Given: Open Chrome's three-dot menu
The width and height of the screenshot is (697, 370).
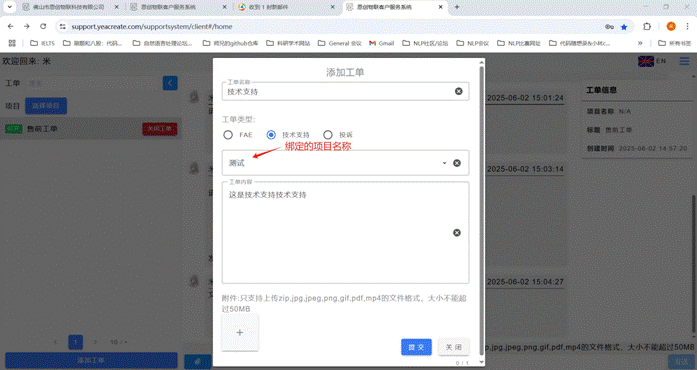Looking at the screenshot, I should point(687,27).
